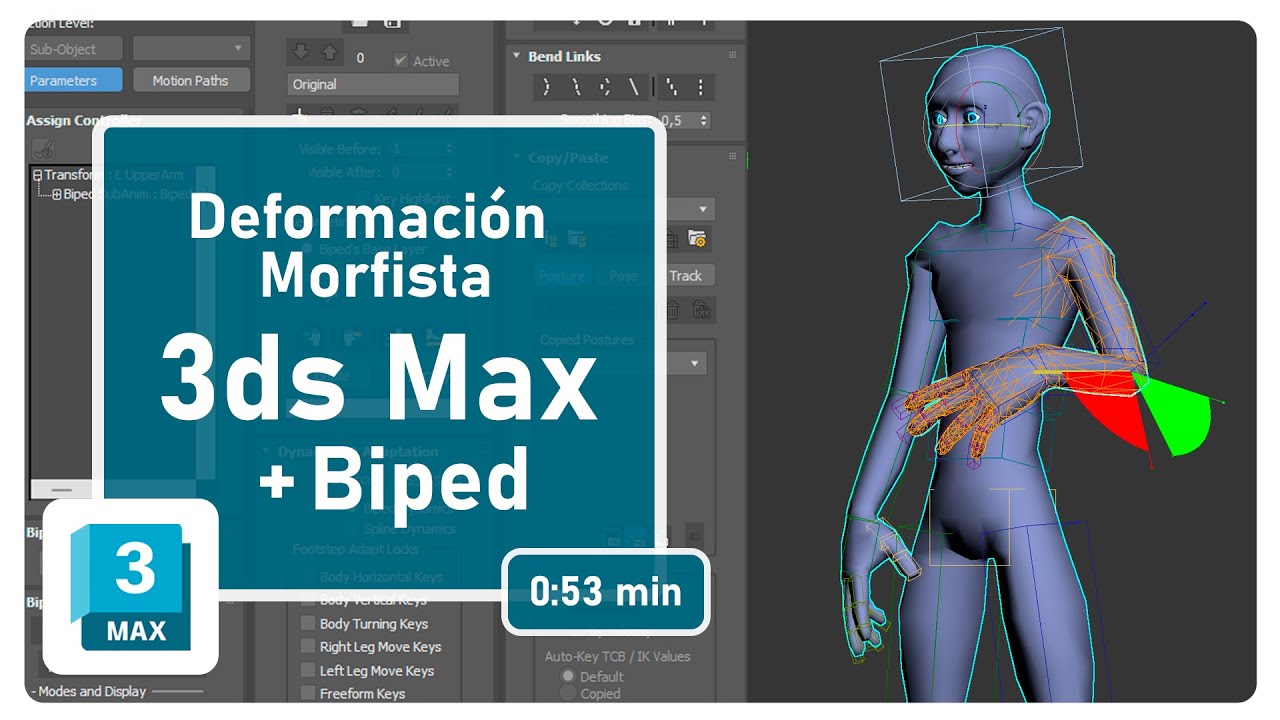Click the Bend Links rollout grip handle
This screenshot has width=1280, height=720.
(x=732, y=56)
